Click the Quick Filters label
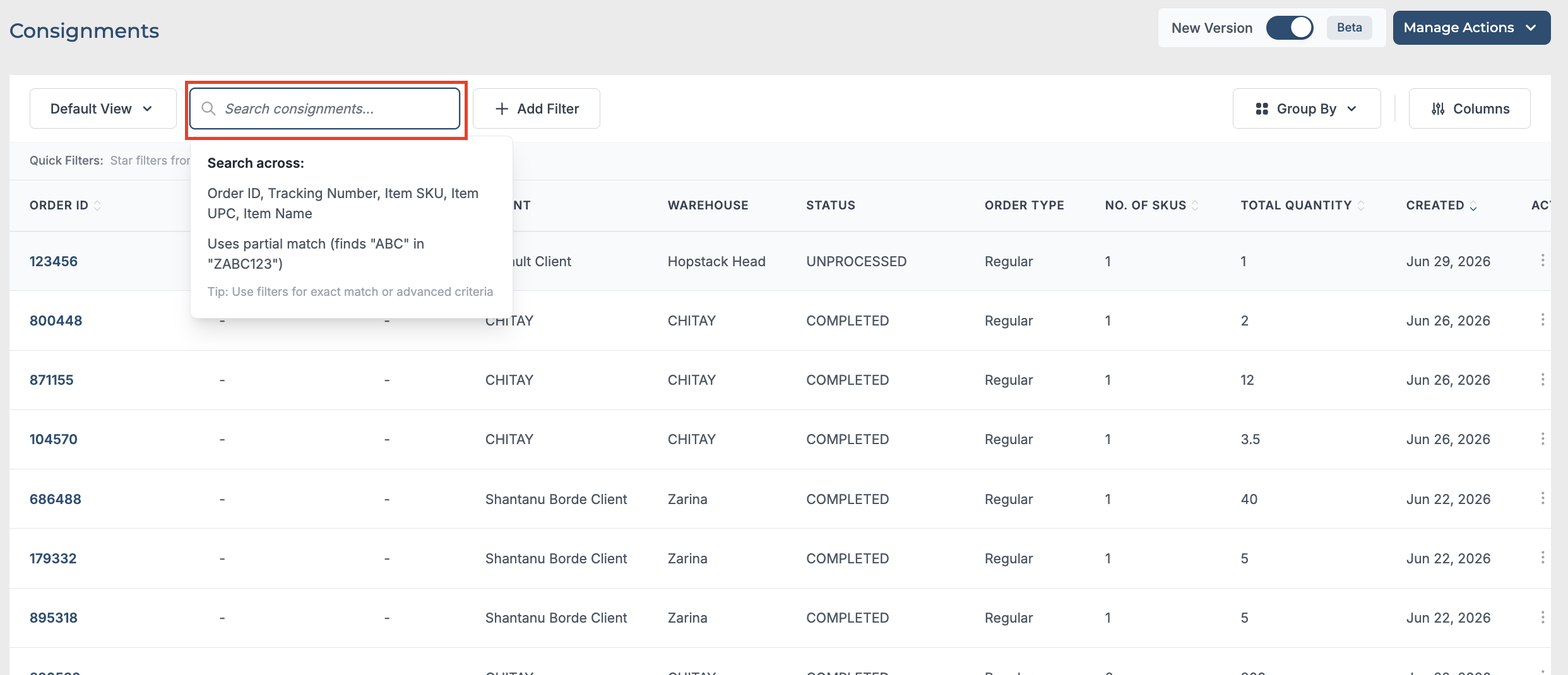This screenshot has height=675, width=1568. coord(66,160)
